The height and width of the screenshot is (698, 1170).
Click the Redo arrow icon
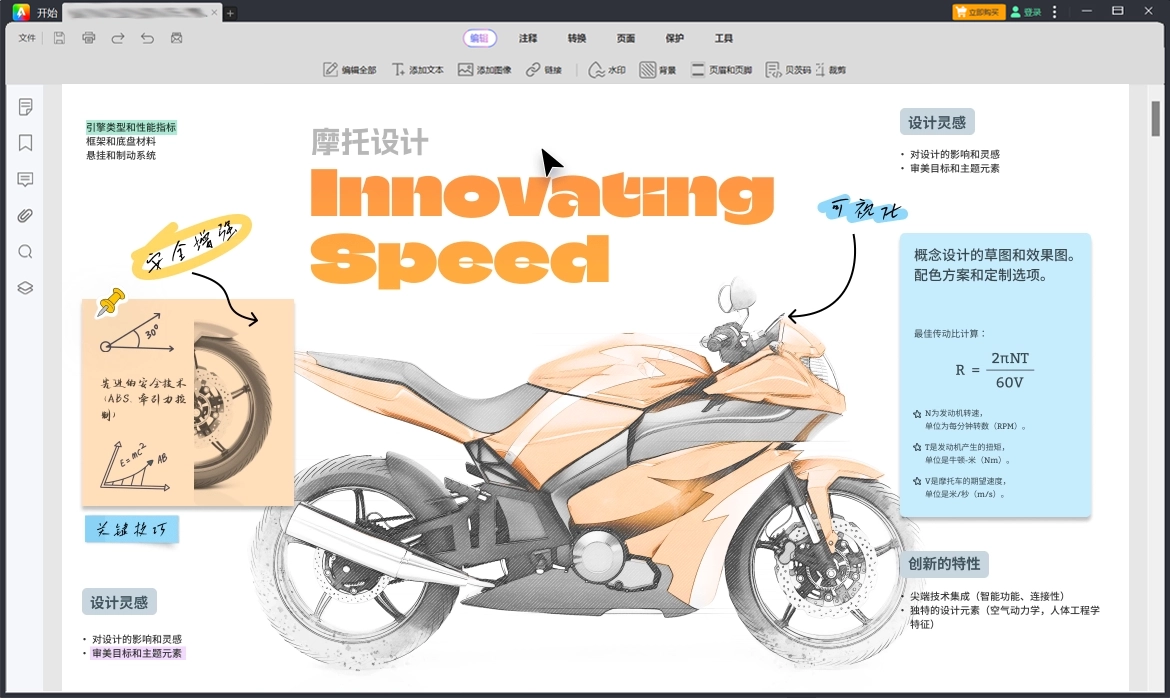click(x=118, y=38)
